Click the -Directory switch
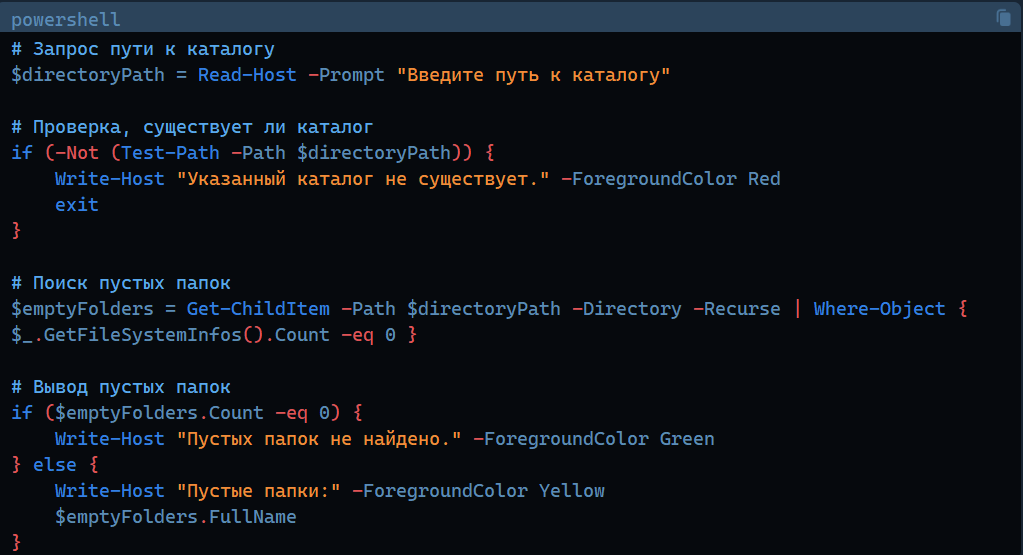Image resolution: width=1023 pixels, height=555 pixels. [x=627, y=308]
